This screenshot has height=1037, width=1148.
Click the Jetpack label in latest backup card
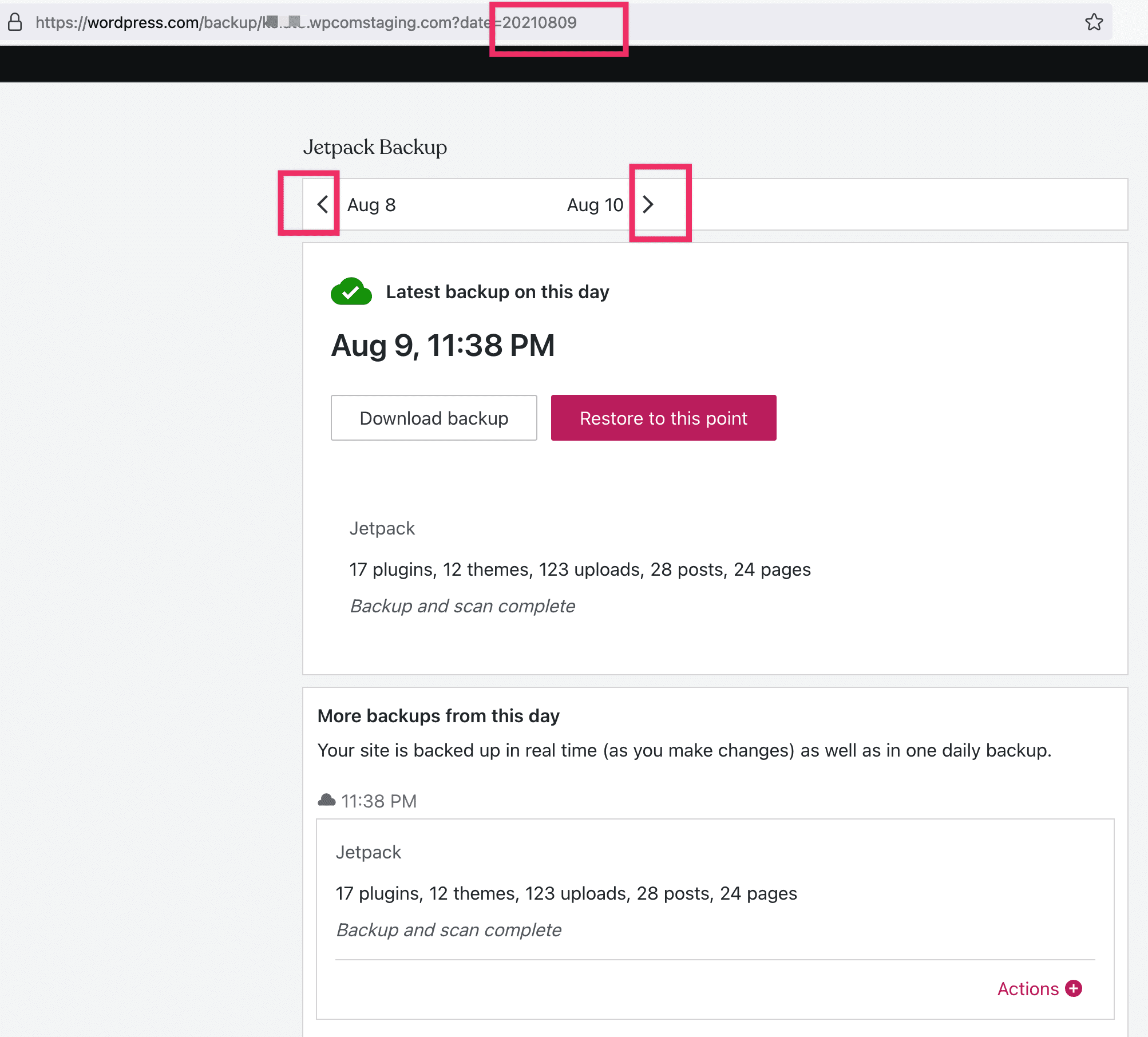[382, 528]
